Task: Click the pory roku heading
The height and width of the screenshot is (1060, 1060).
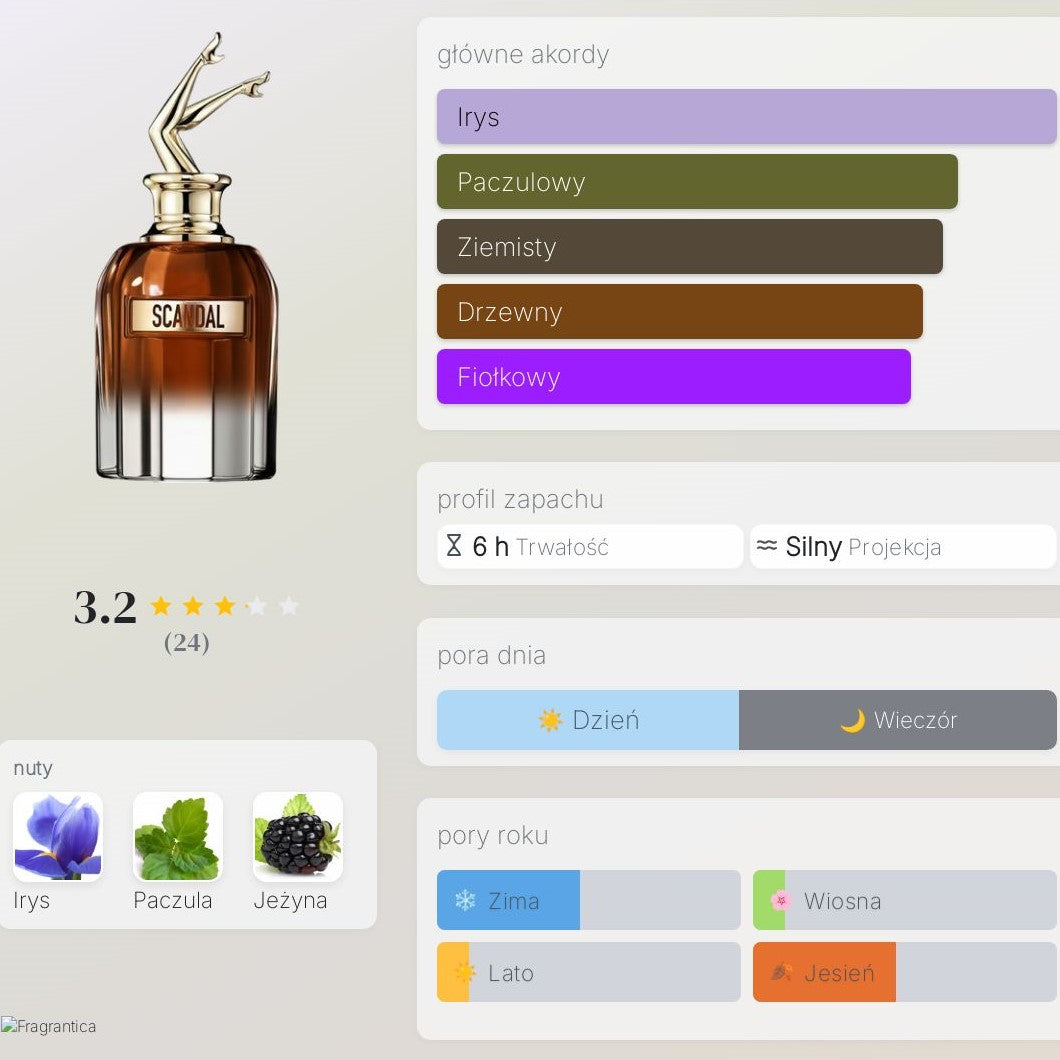Action: (493, 836)
